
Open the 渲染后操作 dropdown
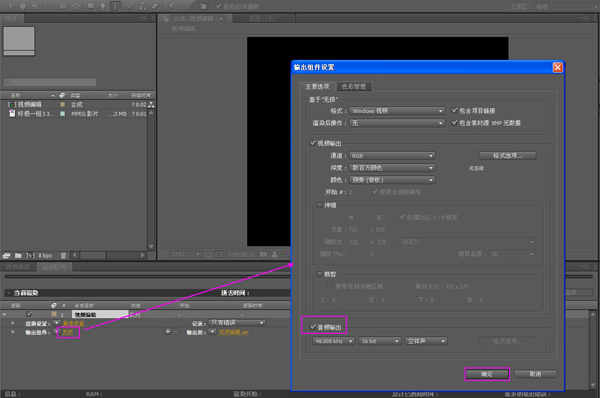coord(397,123)
